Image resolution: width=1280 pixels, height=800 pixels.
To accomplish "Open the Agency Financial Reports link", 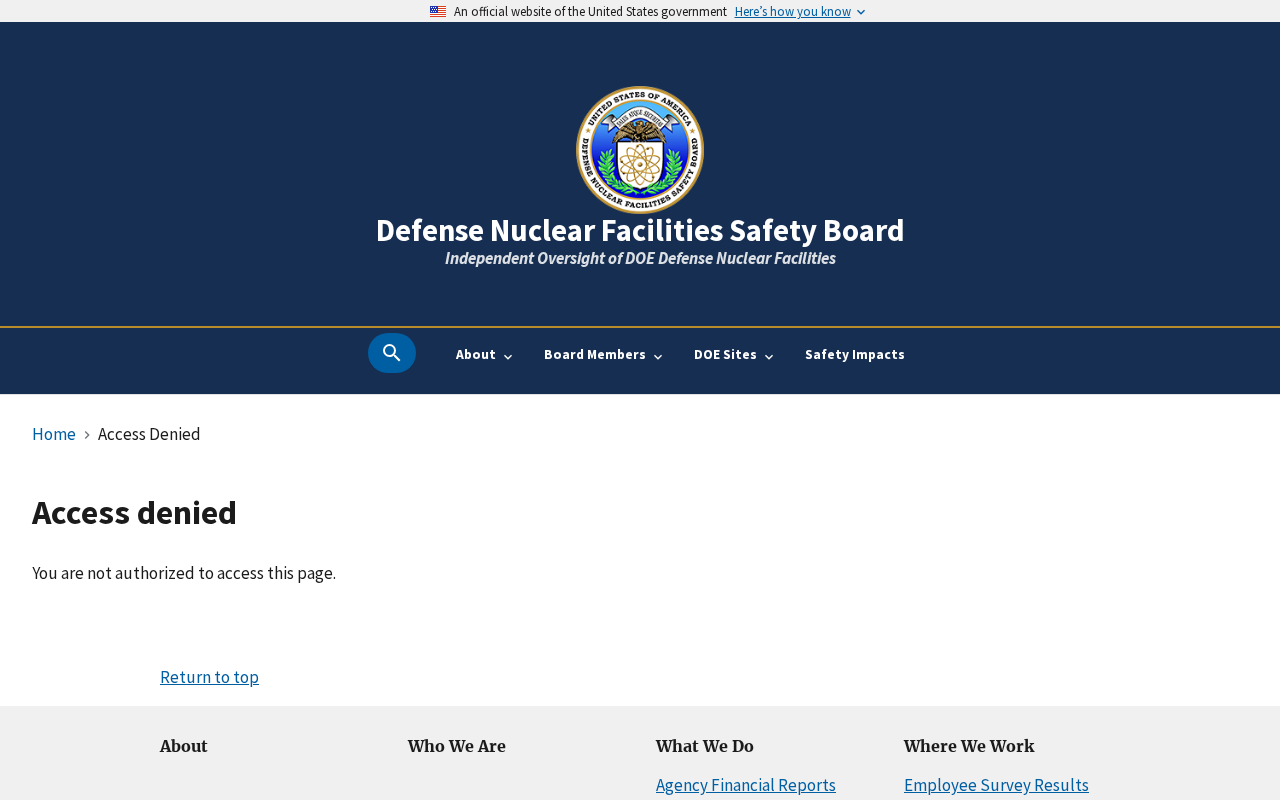I will point(746,785).
